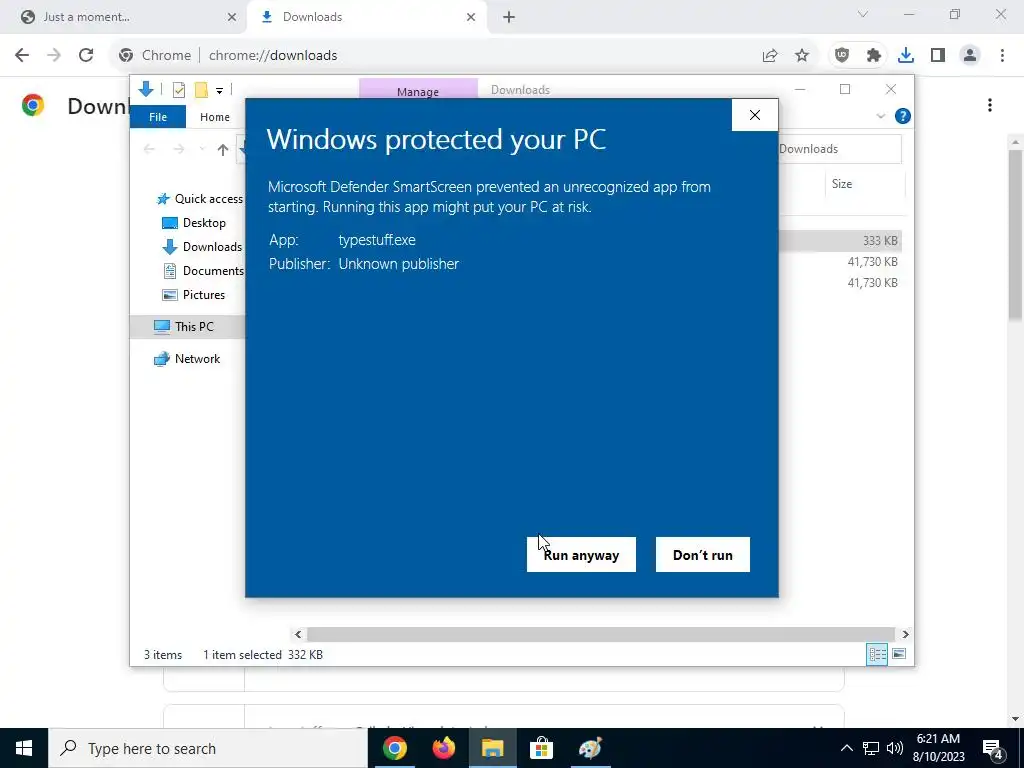Open Paint app from taskbar

click(590, 748)
